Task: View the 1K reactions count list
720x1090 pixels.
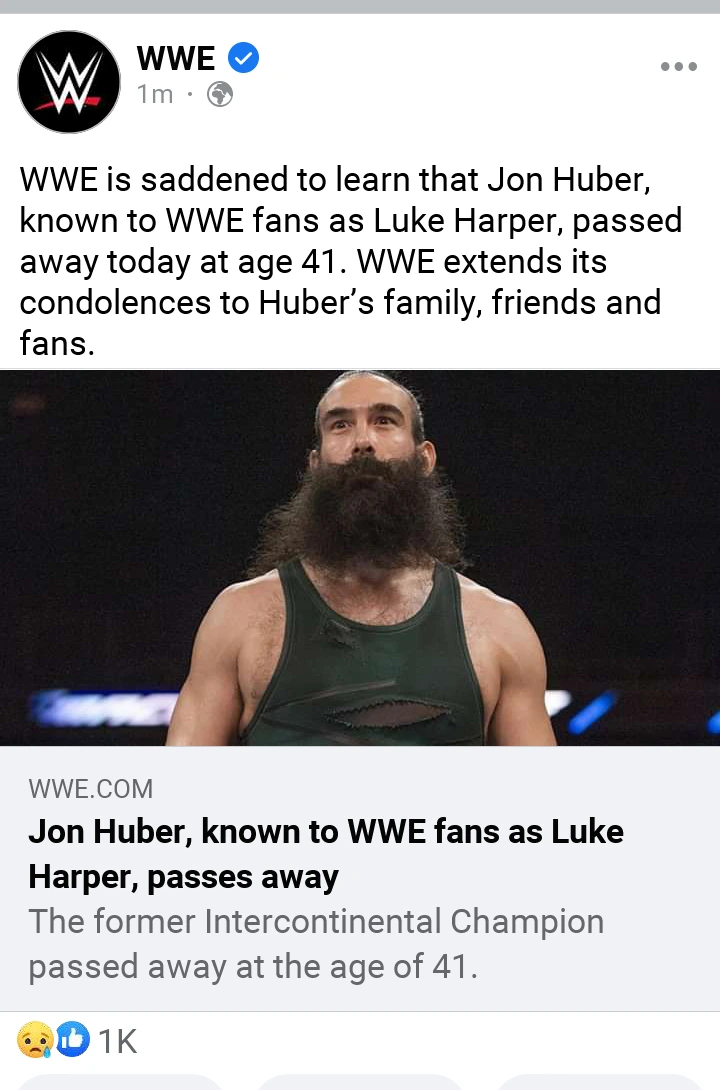Action: (x=118, y=1041)
